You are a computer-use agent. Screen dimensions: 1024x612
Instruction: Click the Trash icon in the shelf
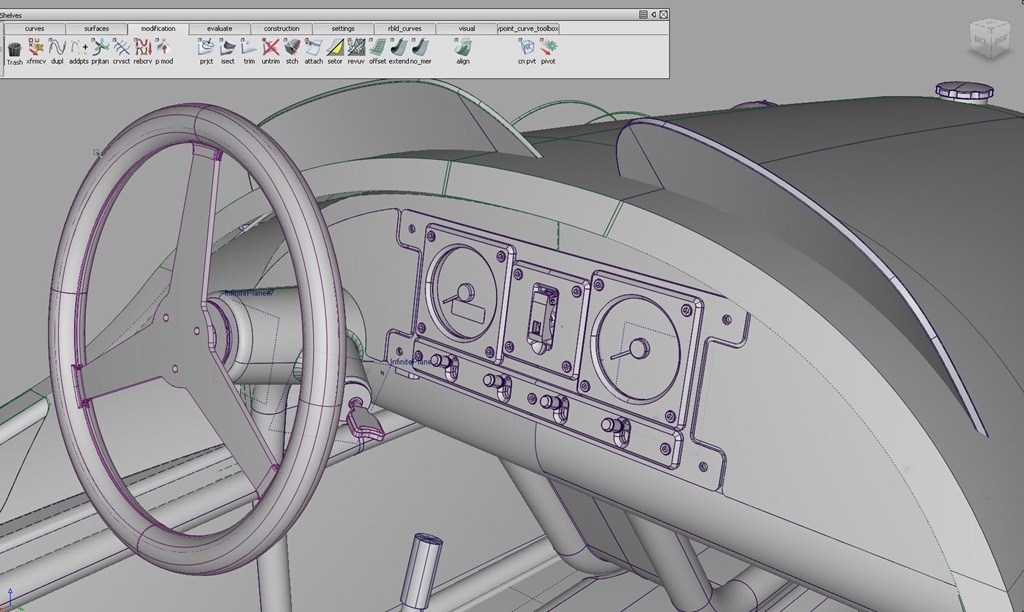(x=14, y=48)
